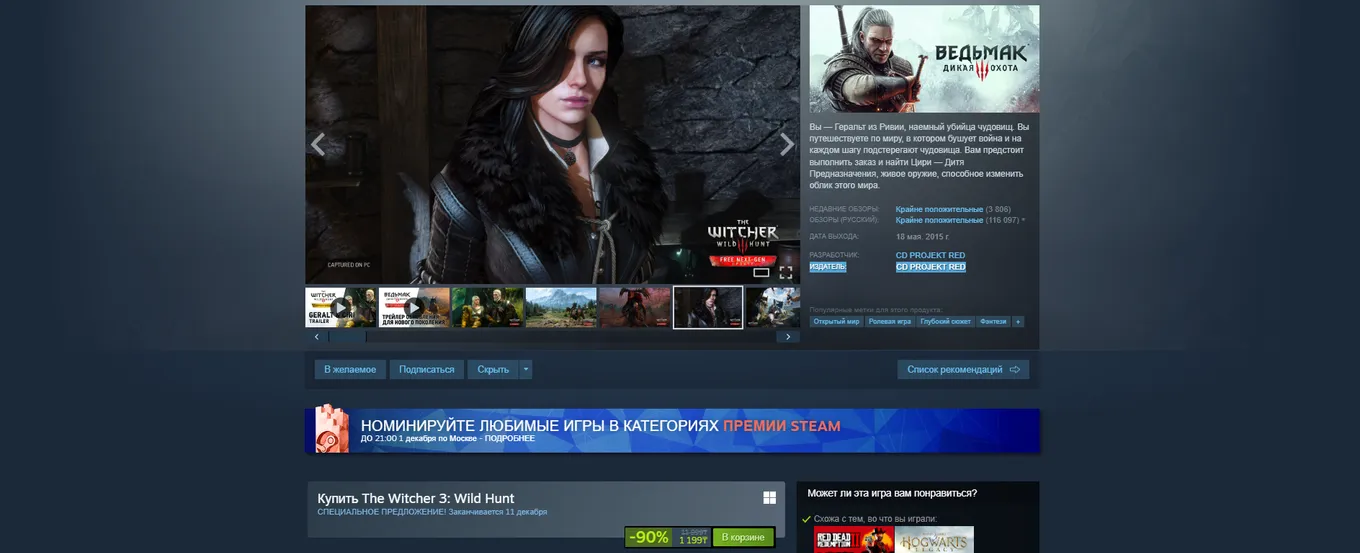Image resolution: width=1360 pixels, height=553 pixels.
Task: Select the Открытый мир tag
Action: click(x=837, y=322)
